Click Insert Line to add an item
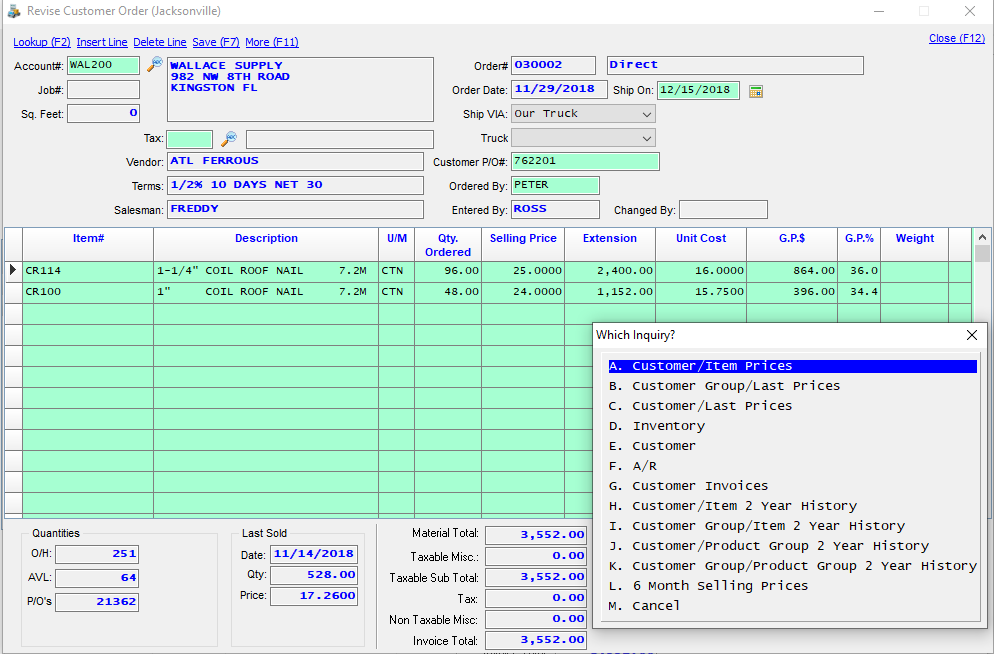 pyautogui.click(x=102, y=41)
